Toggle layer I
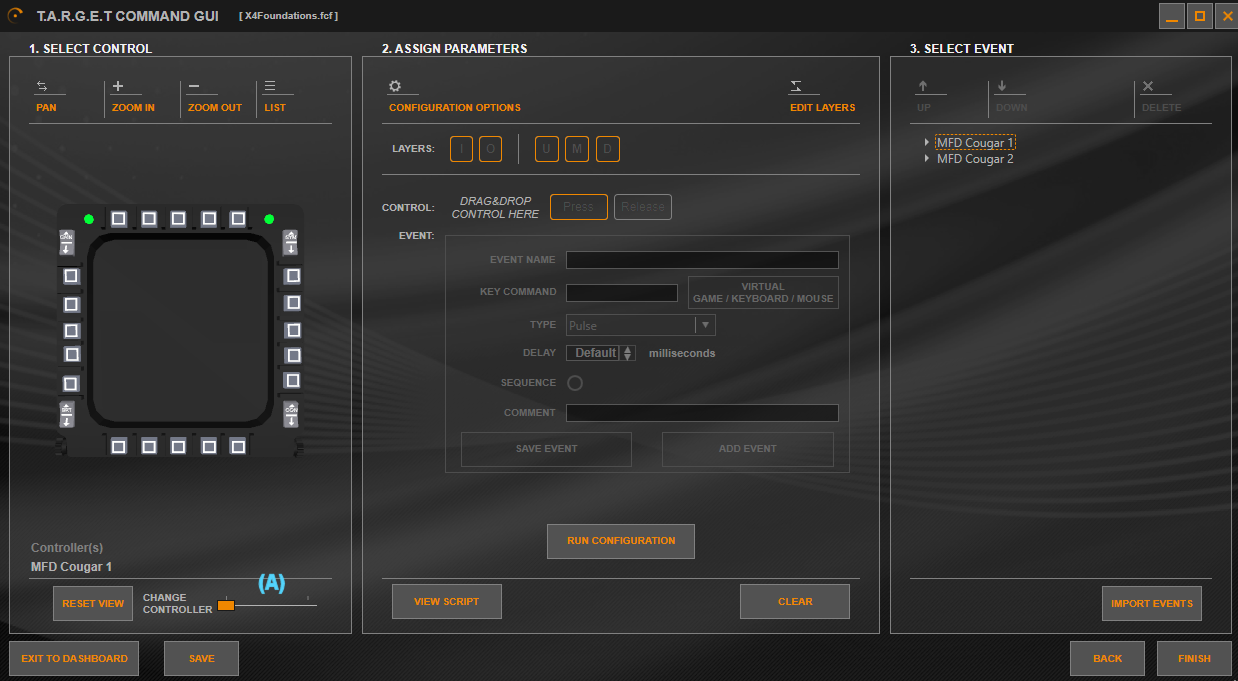 tap(461, 149)
